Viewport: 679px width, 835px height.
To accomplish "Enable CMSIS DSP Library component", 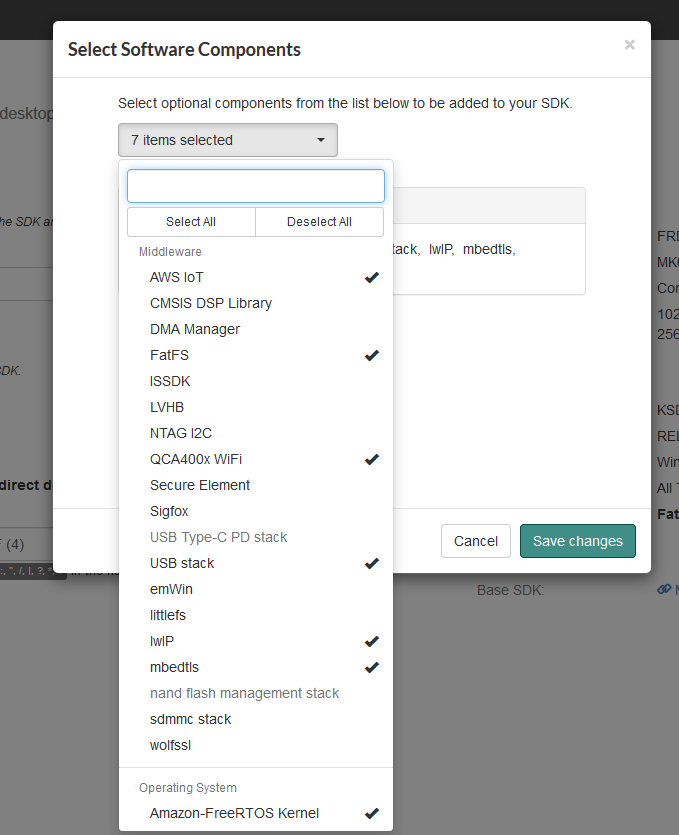I will coord(211,303).
